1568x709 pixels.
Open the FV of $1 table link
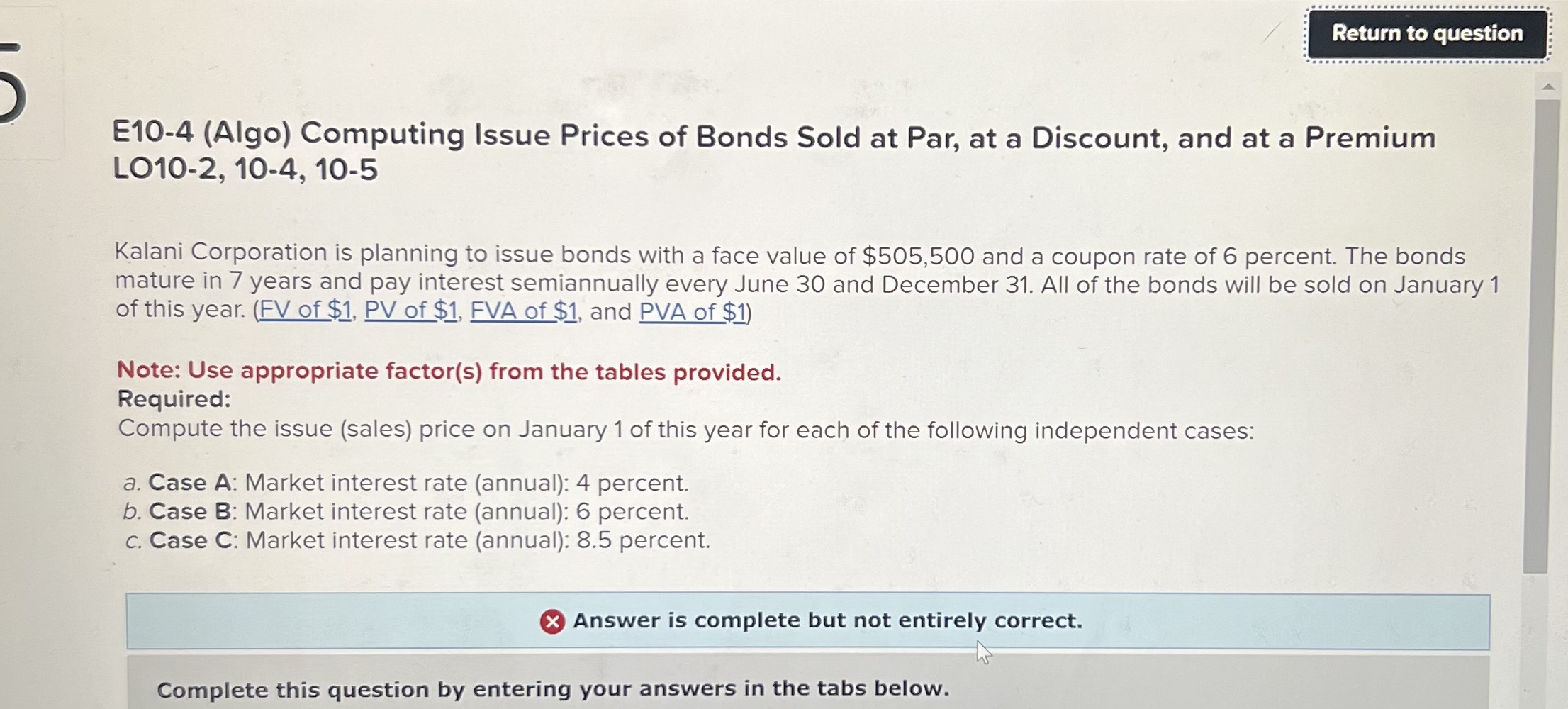(x=306, y=309)
